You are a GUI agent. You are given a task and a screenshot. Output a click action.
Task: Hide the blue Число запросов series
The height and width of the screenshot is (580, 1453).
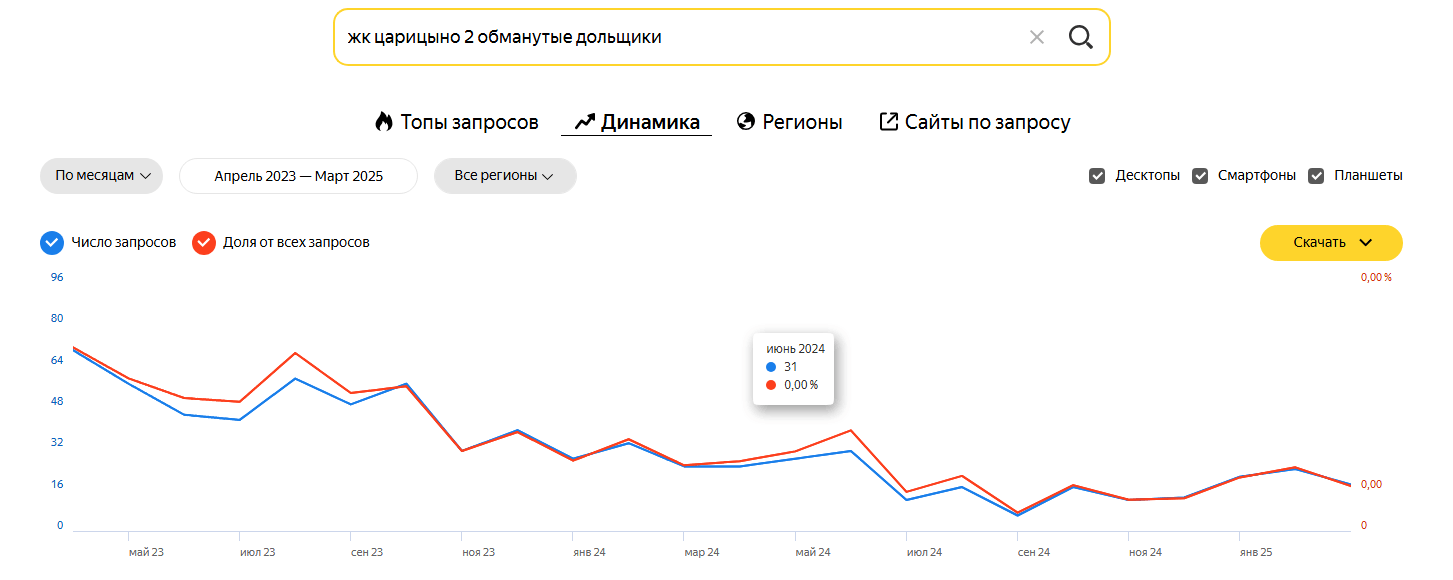coord(52,243)
